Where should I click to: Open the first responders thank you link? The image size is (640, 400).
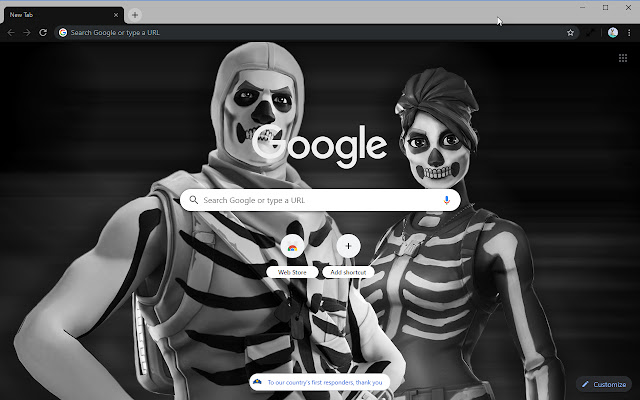320,382
